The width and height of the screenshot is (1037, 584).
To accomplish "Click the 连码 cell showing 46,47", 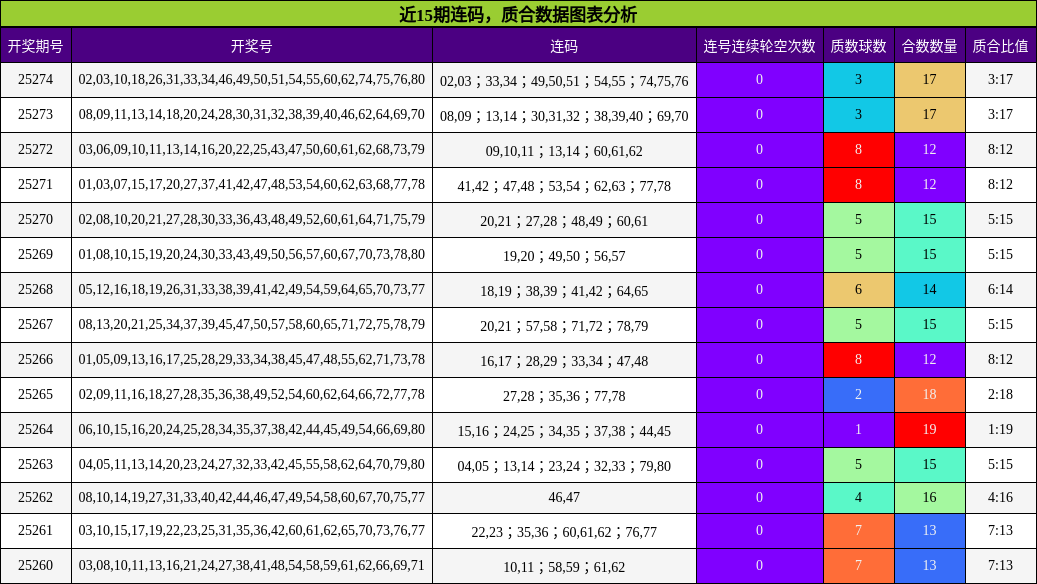I will 564,498.
